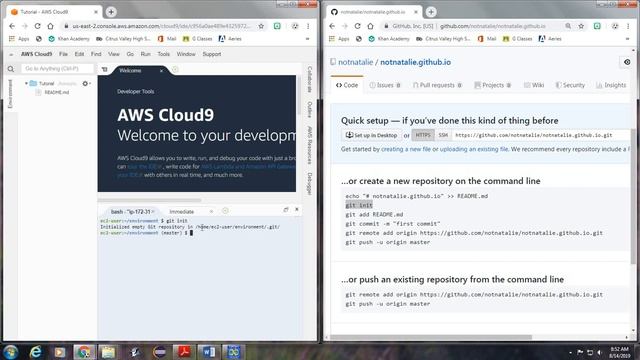
Task: Open the Find menu in Cloud9
Action: tap(96, 54)
